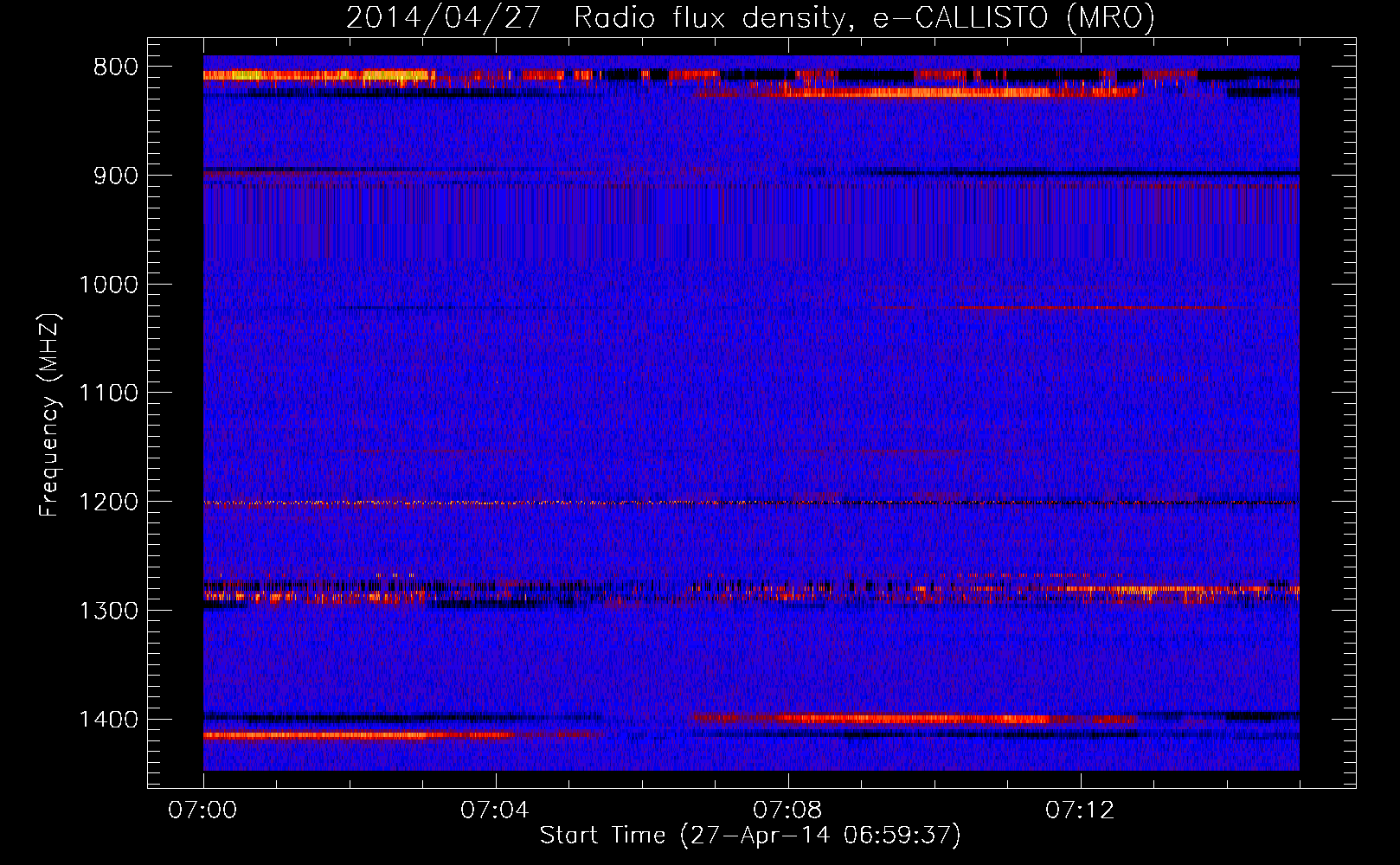
Task: Click the 1400 frequency tick label
Action: [108, 720]
